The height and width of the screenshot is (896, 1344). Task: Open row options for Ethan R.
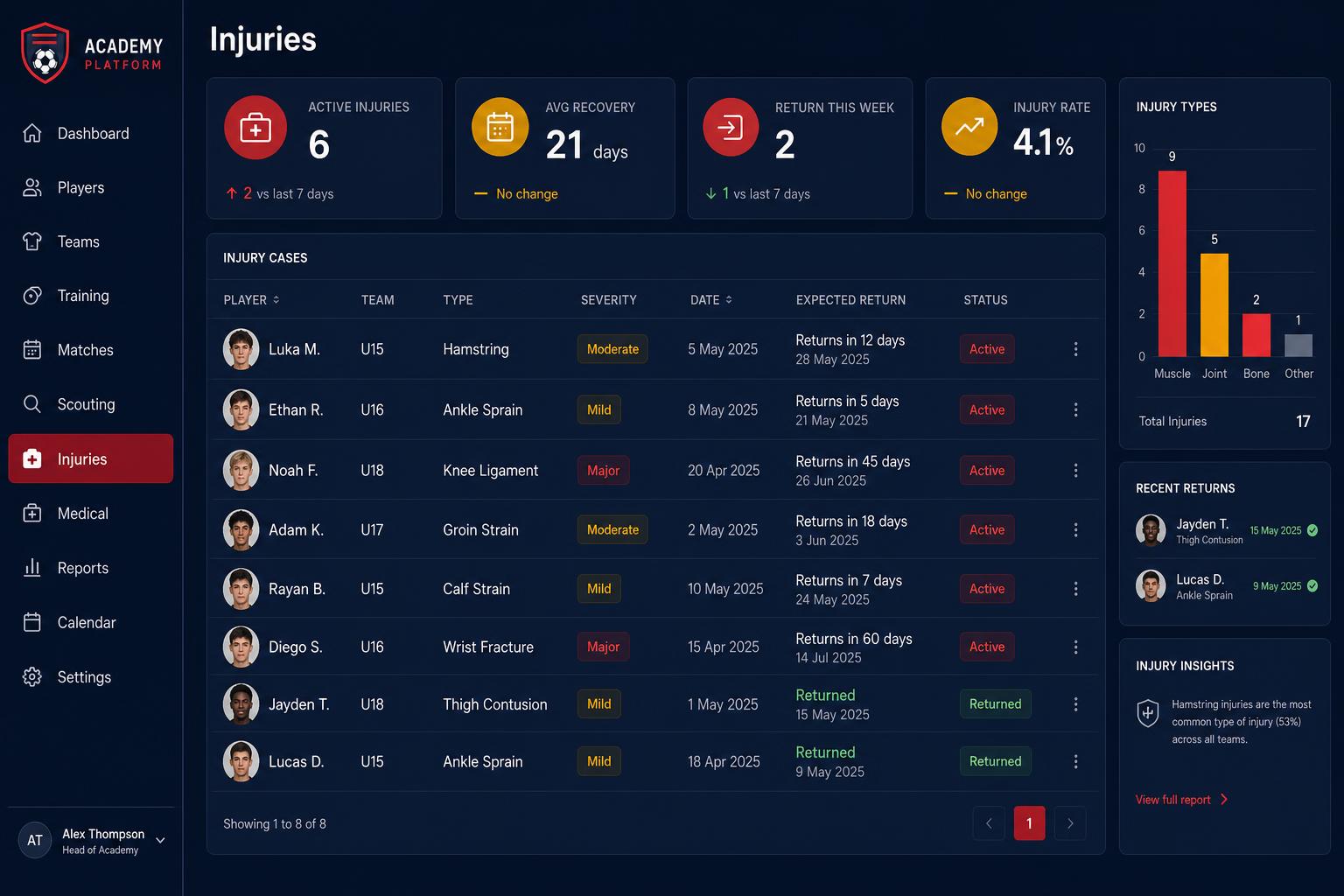(x=1075, y=409)
